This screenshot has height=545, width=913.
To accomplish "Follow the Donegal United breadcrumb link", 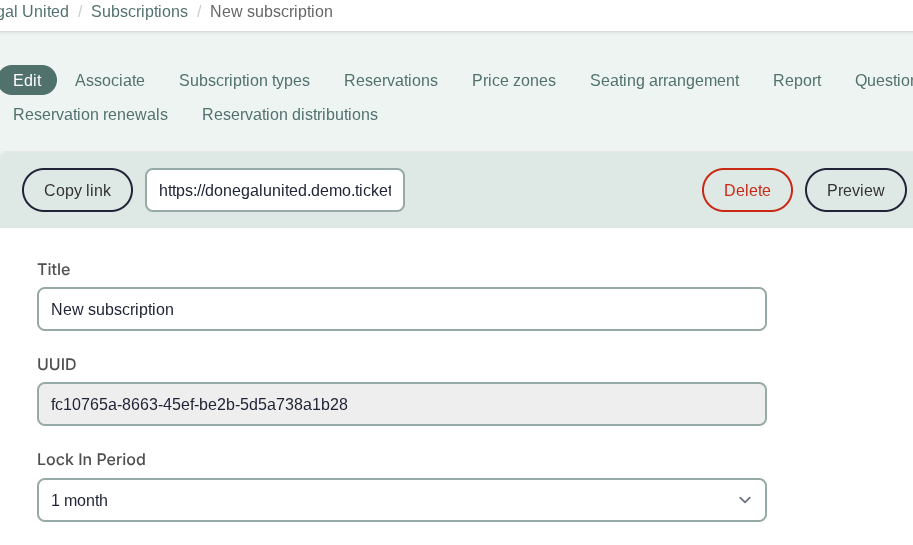I will coord(34,12).
